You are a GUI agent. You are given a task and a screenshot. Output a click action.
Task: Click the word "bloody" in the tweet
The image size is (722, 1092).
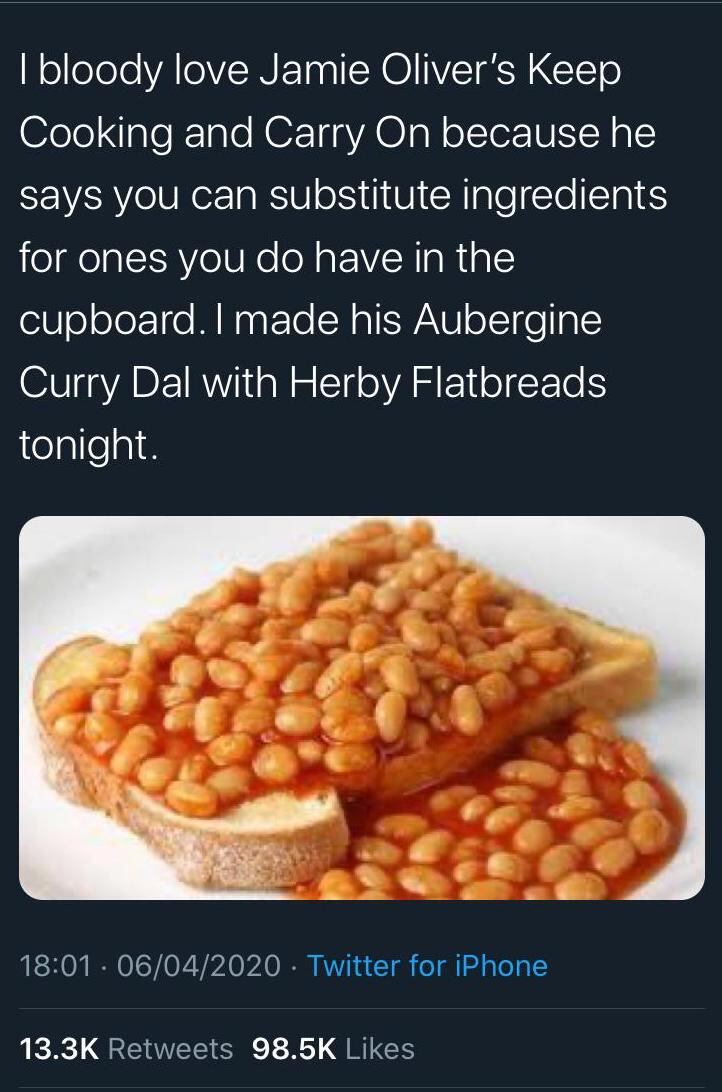(x=99, y=70)
